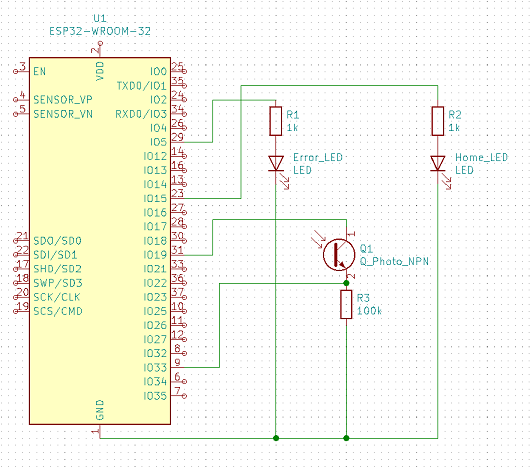Click the ESP32-WROOM-32 chip body
Screen dimensions: 530x467
pyautogui.click(x=100, y=241)
